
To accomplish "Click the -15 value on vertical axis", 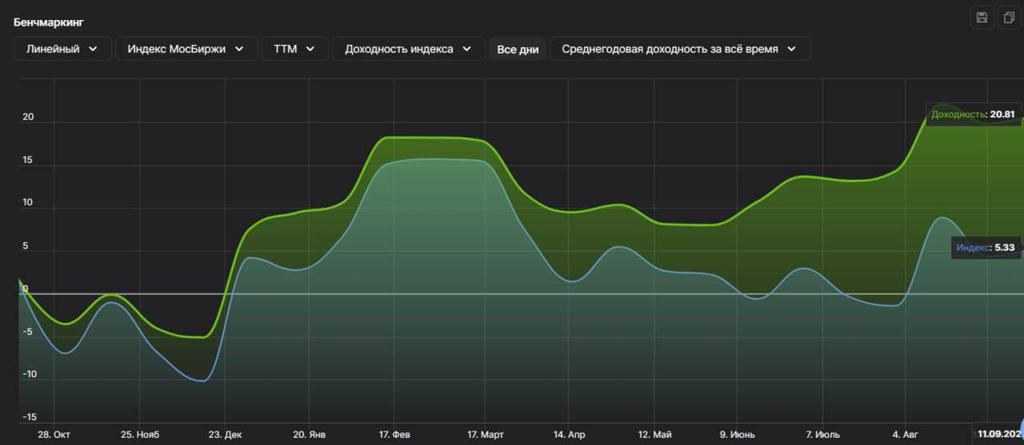I will [x=28, y=417].
